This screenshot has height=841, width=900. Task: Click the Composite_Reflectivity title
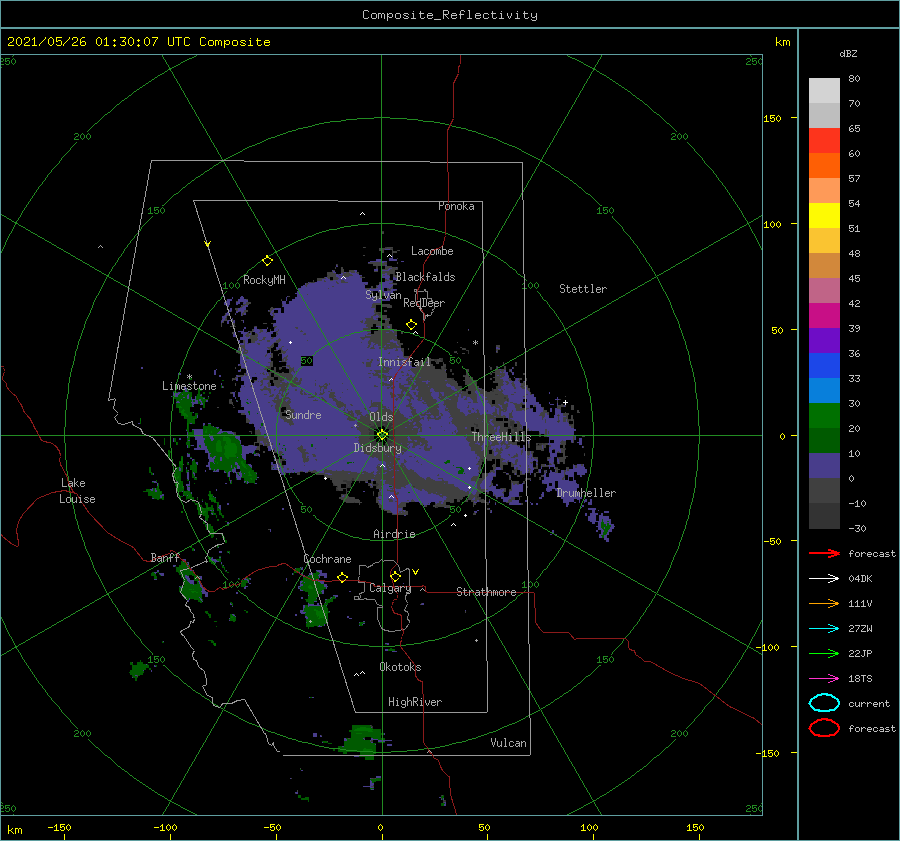tap(450, 15)
